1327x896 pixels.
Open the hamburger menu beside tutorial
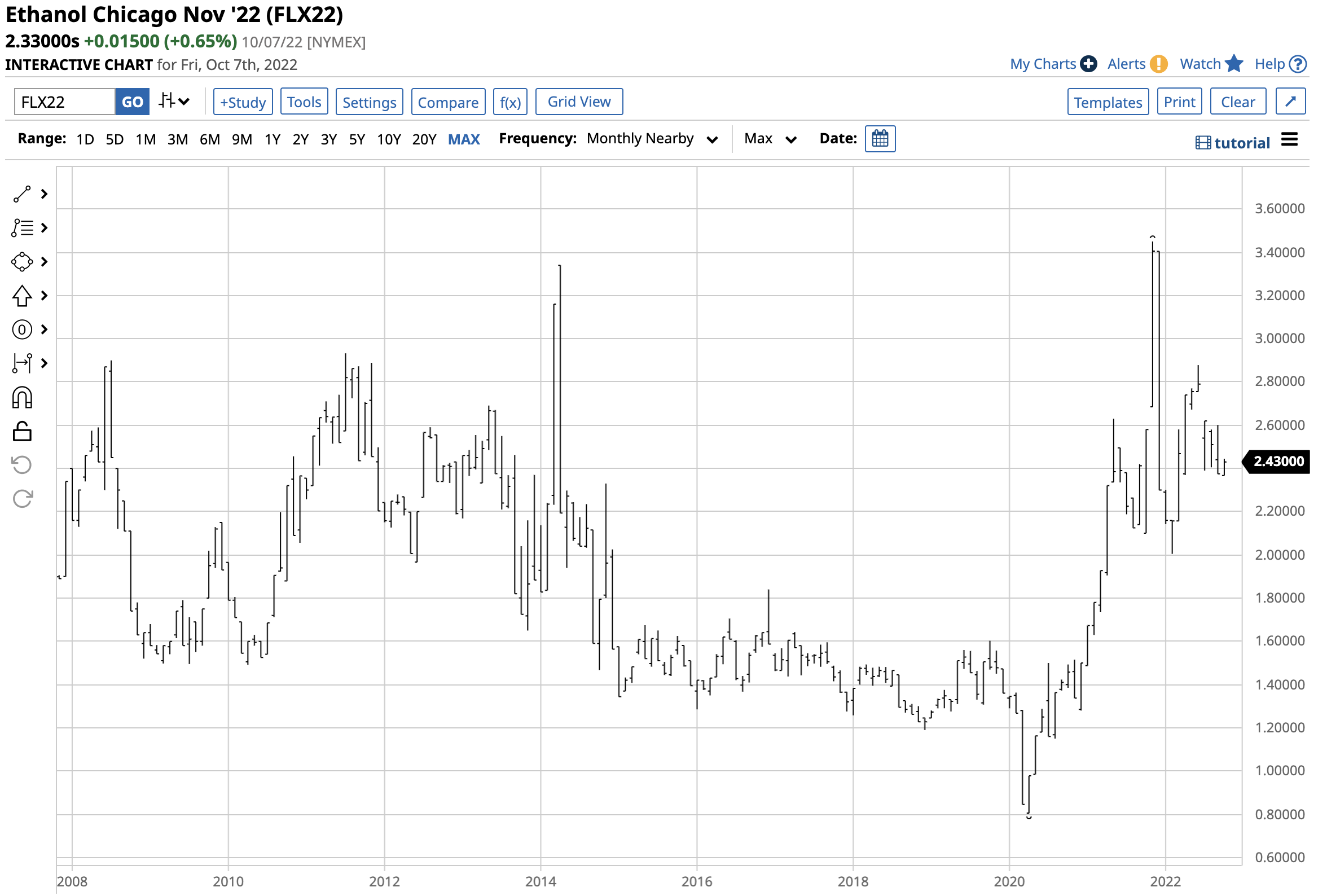1290,140
